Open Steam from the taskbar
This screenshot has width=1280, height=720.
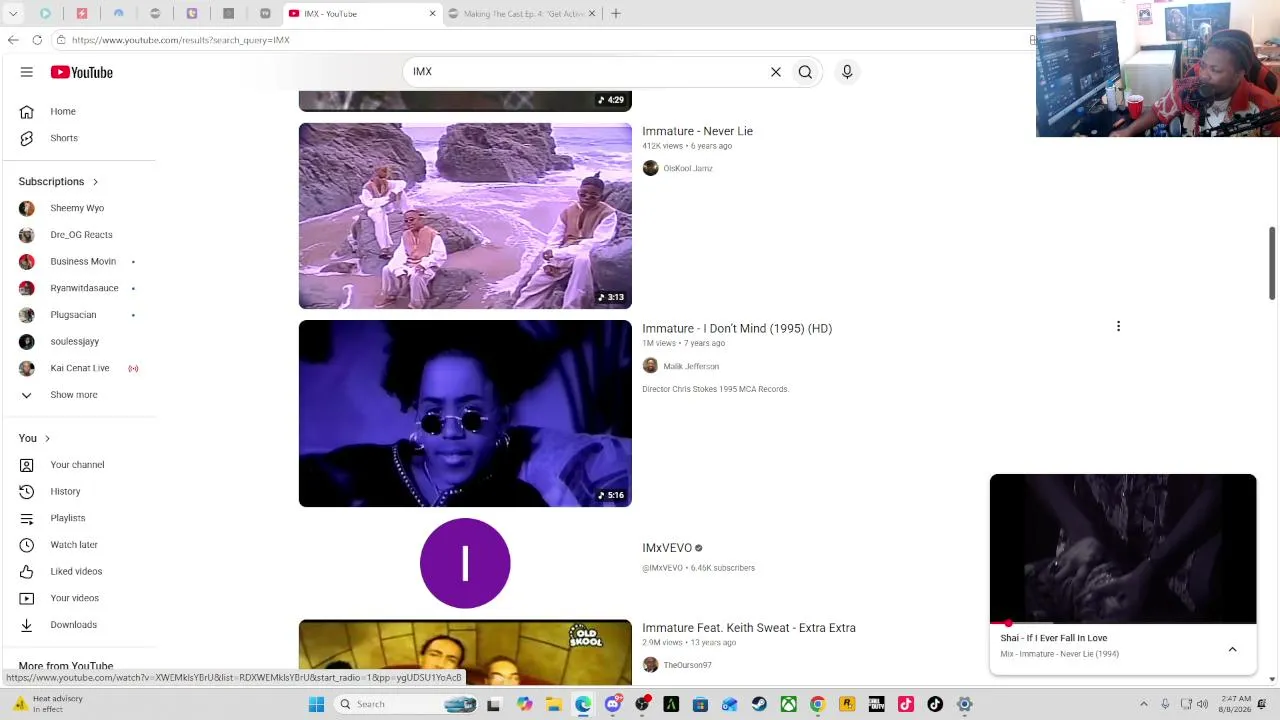pos(759,704)
